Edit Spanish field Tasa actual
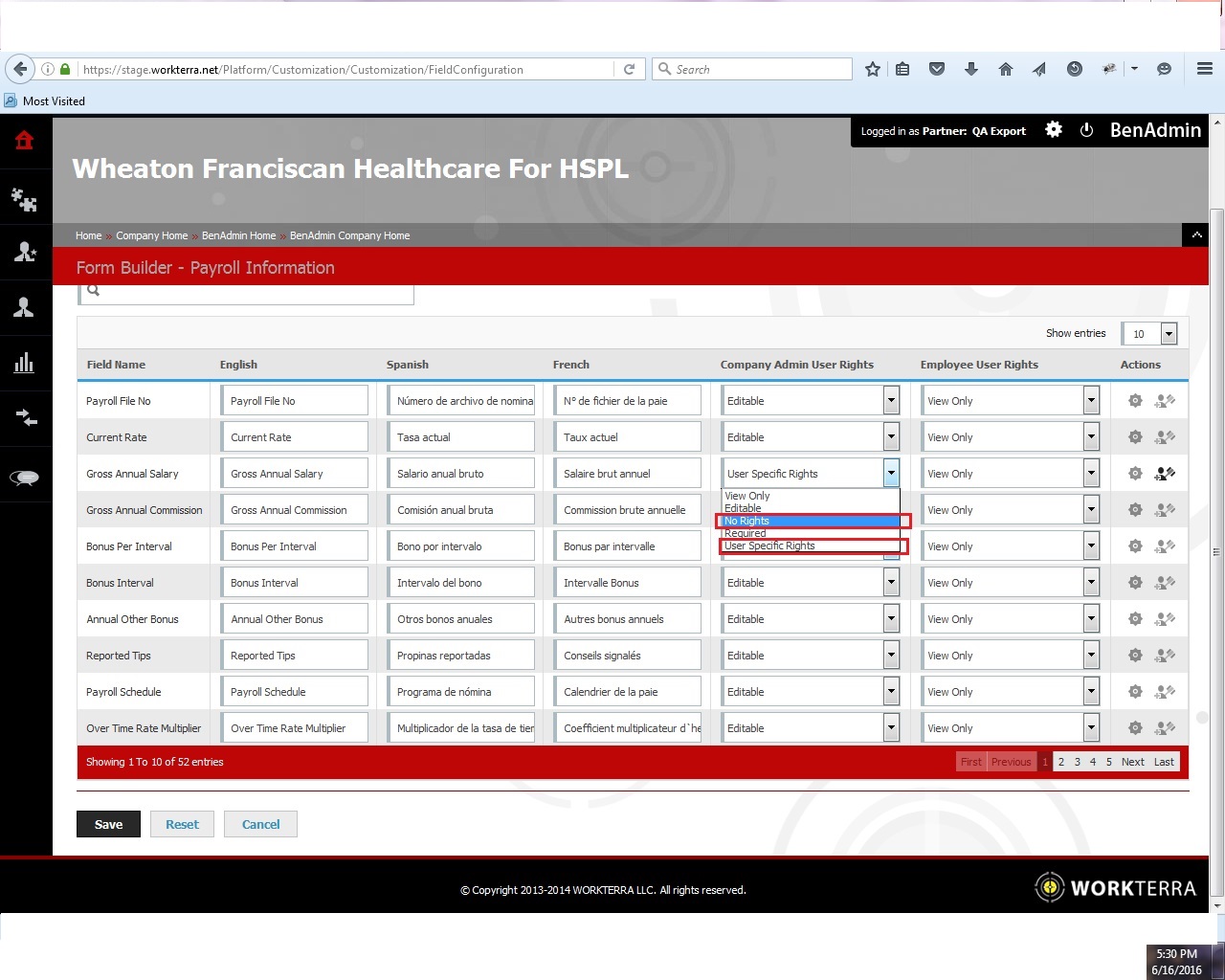Screen dimensions: 1225x980 pyautogui.click(x=460, y=437)
